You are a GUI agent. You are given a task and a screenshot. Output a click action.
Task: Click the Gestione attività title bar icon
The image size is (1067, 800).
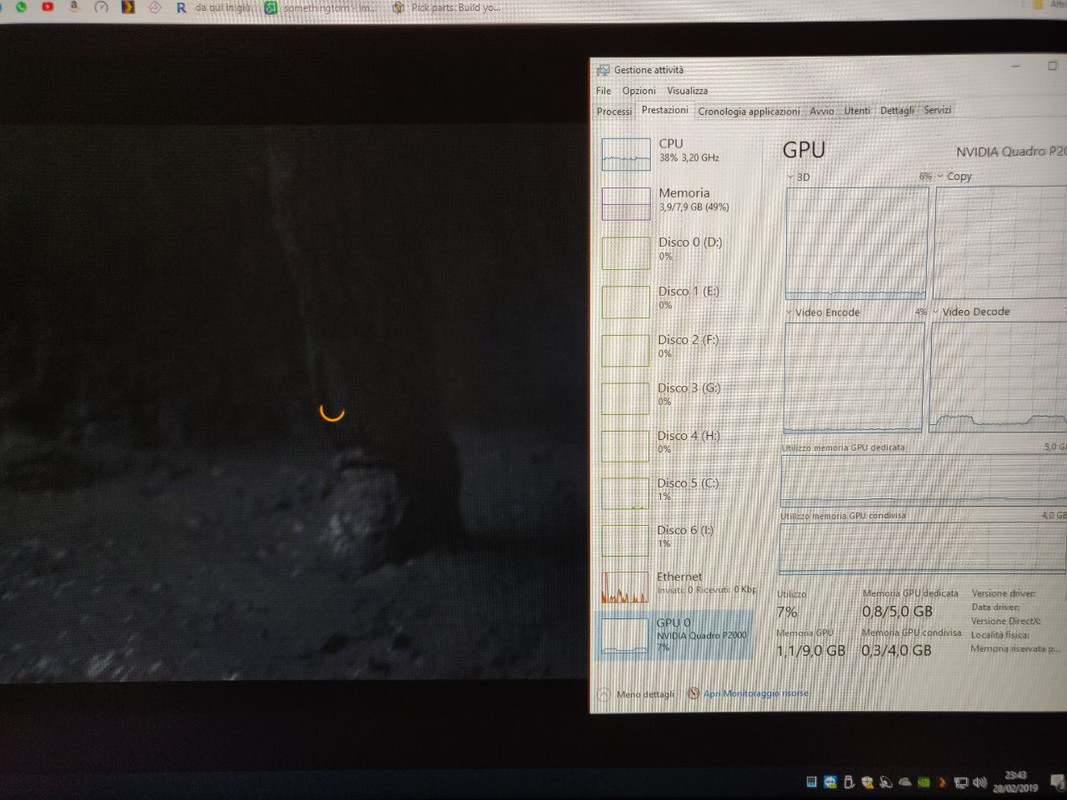pos(603,70)
